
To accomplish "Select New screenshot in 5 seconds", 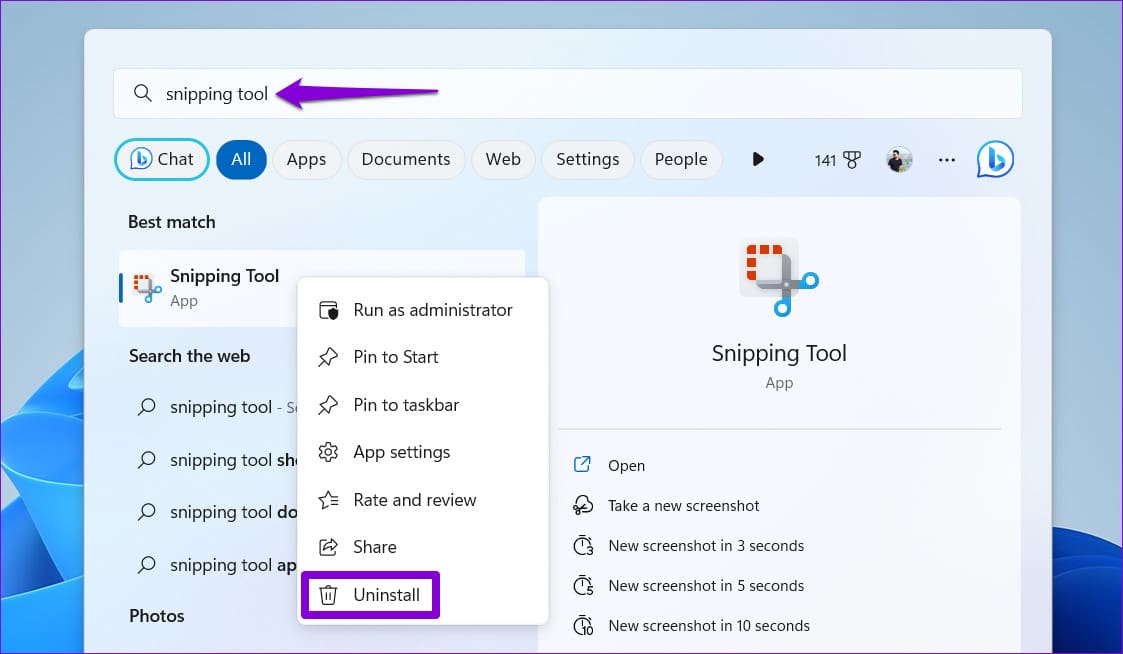I will (706, 586).
